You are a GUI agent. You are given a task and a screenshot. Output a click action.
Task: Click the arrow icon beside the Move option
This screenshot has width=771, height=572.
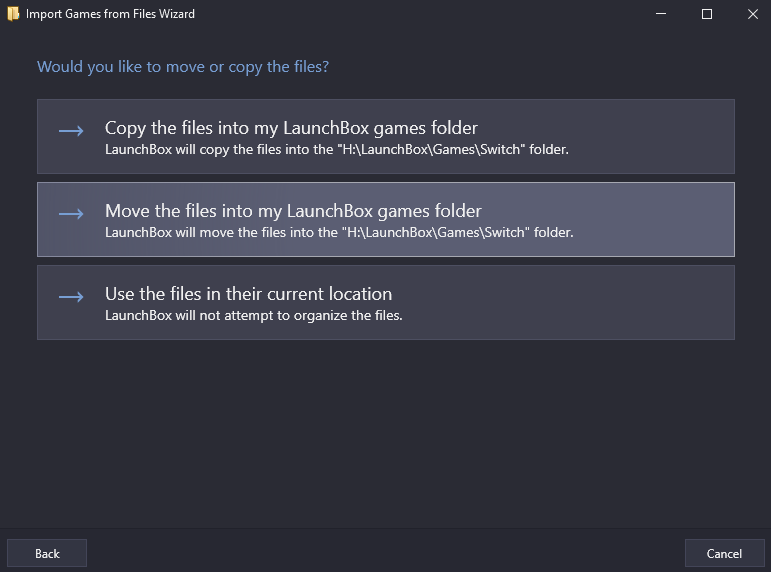(x=71, y=213)
